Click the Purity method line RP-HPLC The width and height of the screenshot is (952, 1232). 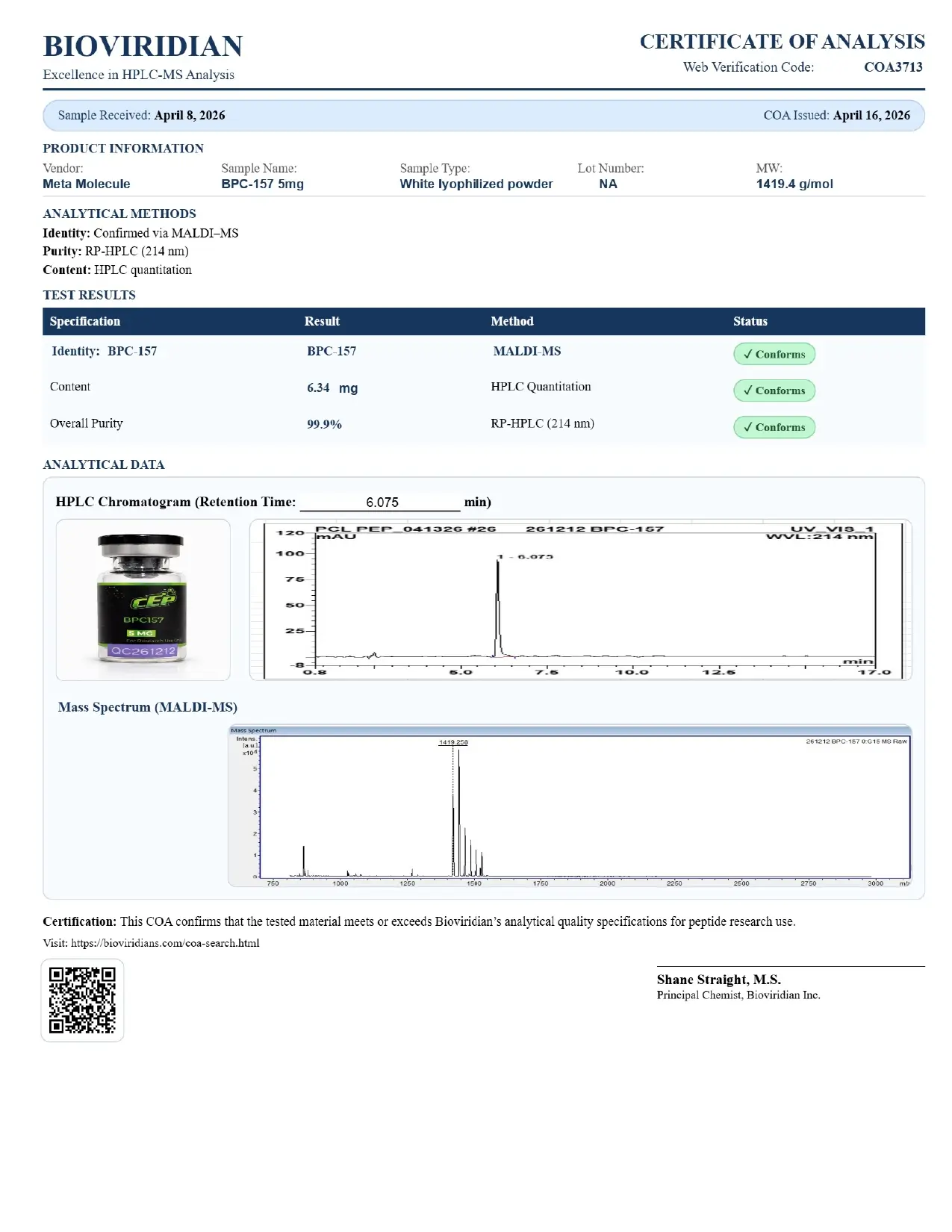(x=116, y=251)
